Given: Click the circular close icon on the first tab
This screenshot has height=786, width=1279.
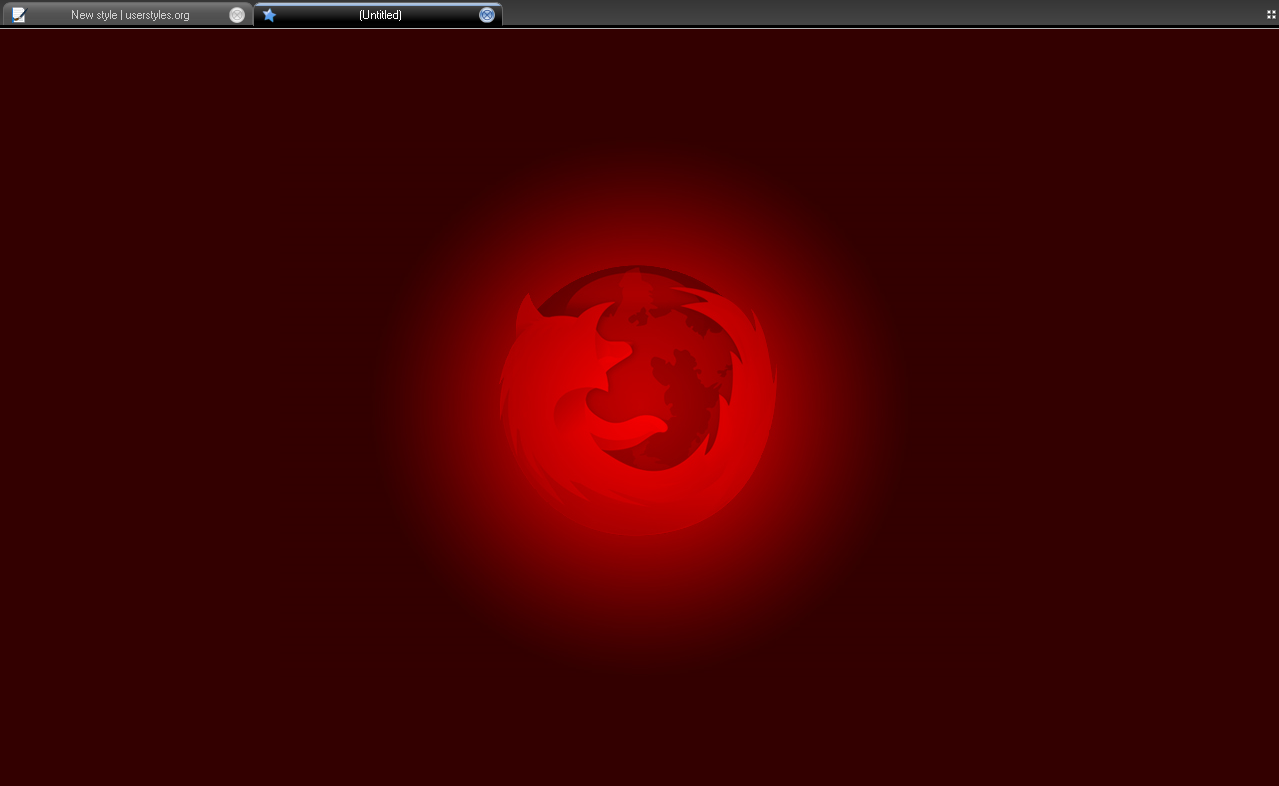Looking at the screenshot, I should (237, 14).
